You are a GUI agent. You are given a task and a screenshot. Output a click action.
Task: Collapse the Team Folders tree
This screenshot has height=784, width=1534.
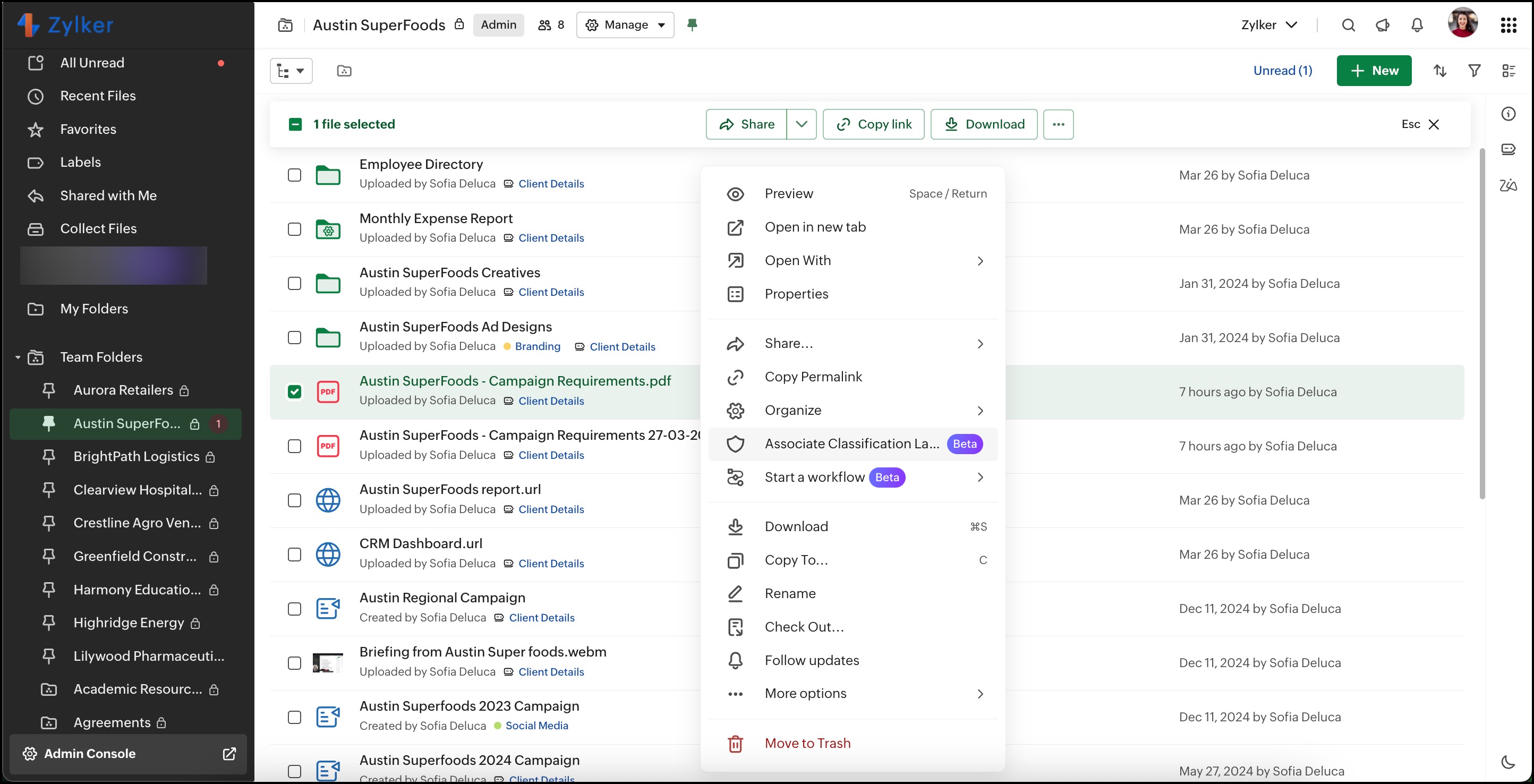tap(18, 357)
